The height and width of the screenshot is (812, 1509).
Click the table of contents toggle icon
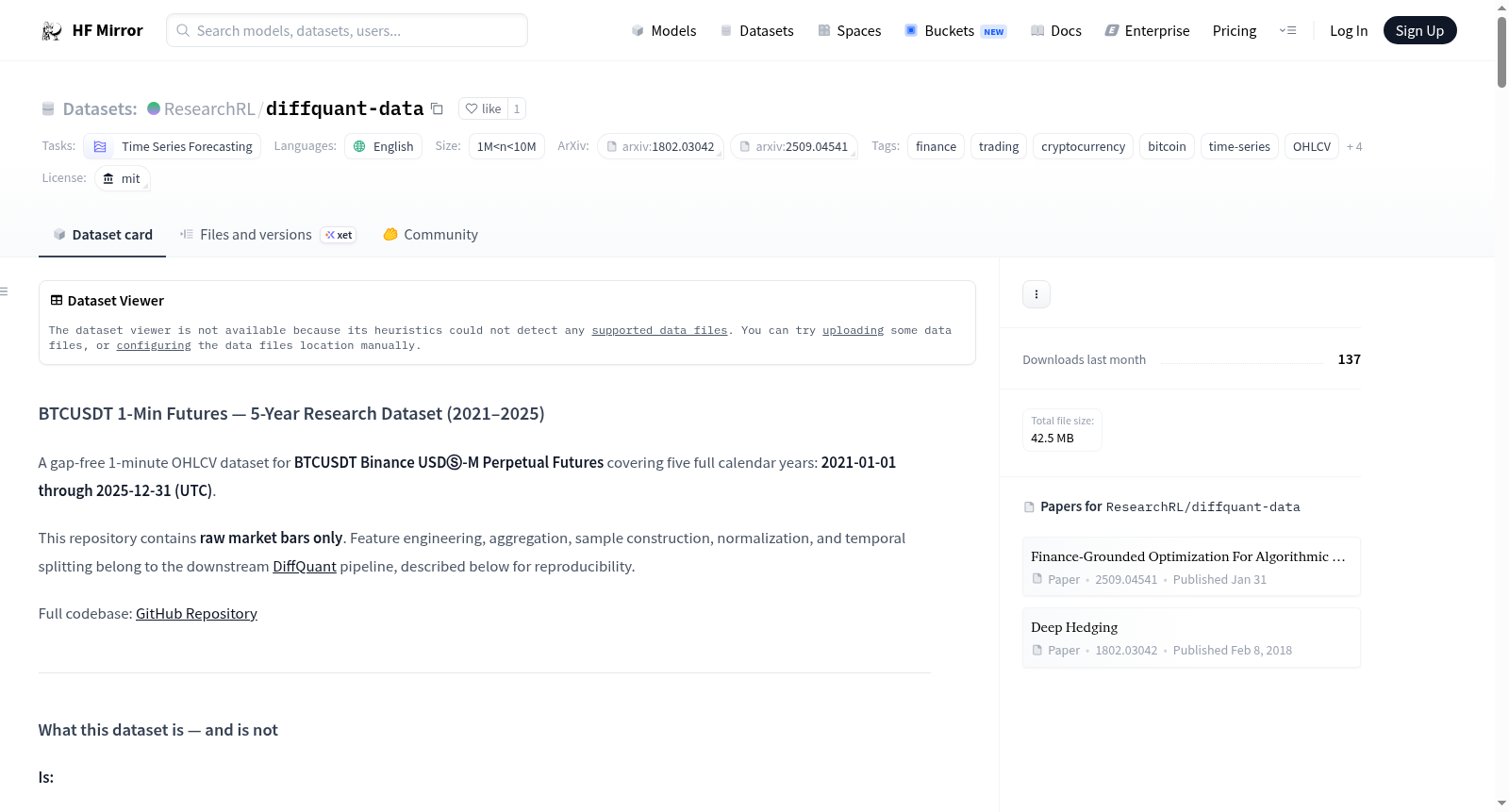pyautogui.click(x=4, y=291)
